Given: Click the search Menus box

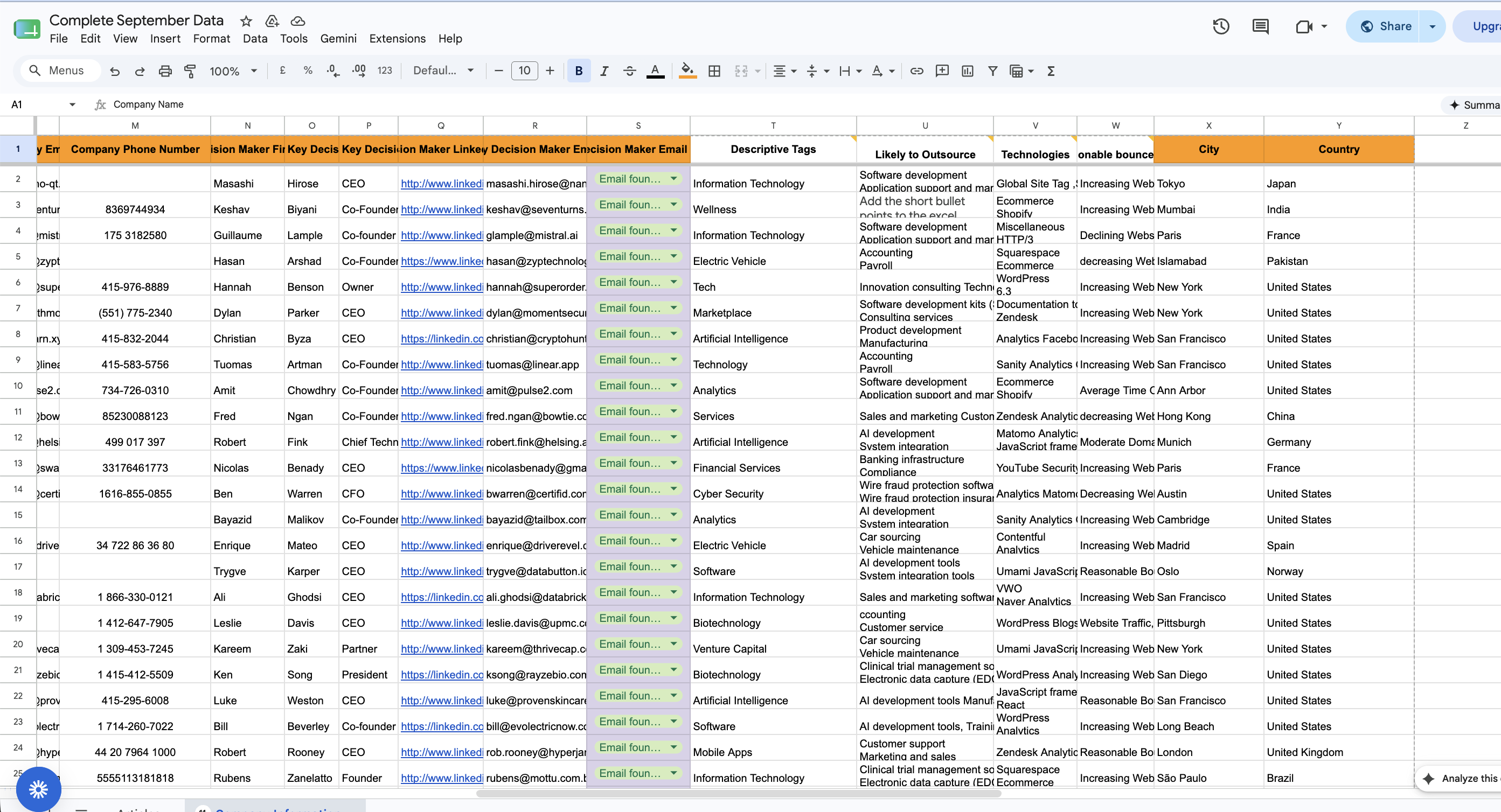Looking at the screenshot, I should [x=61, y=71].
